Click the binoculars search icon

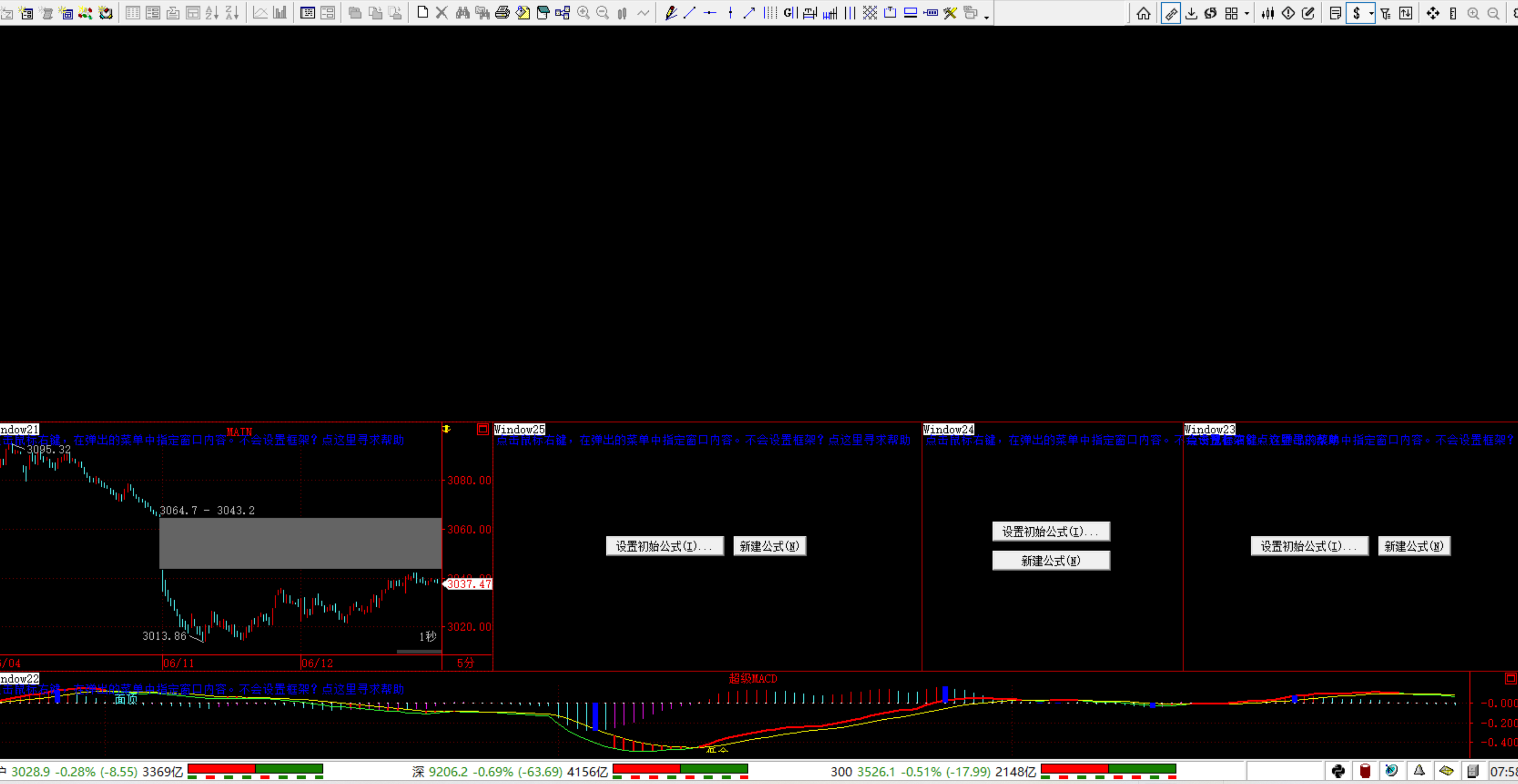coord(463,13)
